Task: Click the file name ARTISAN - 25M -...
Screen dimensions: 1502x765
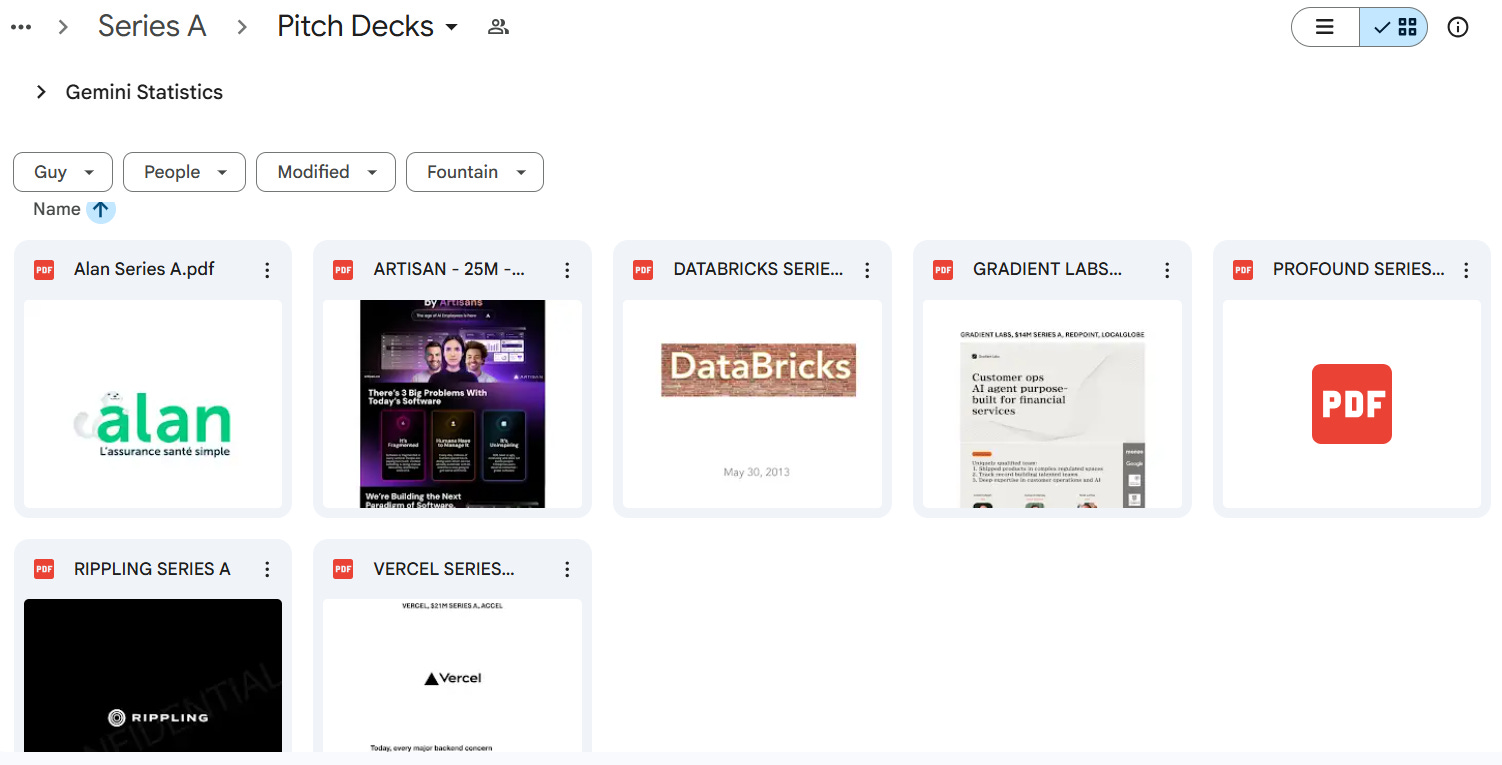Action: pyautogui.click(x=449, y=269)
